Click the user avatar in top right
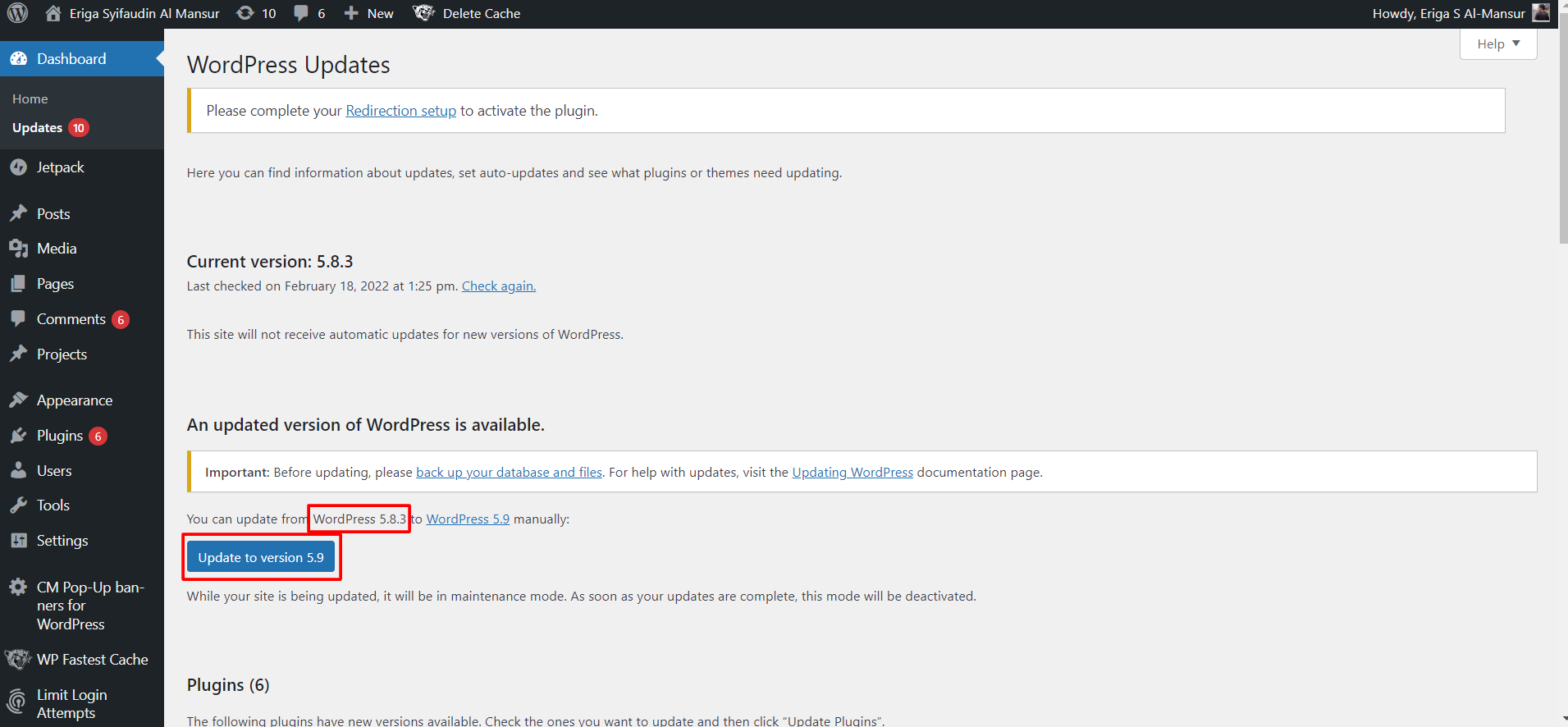 [x=1541, y=12]
